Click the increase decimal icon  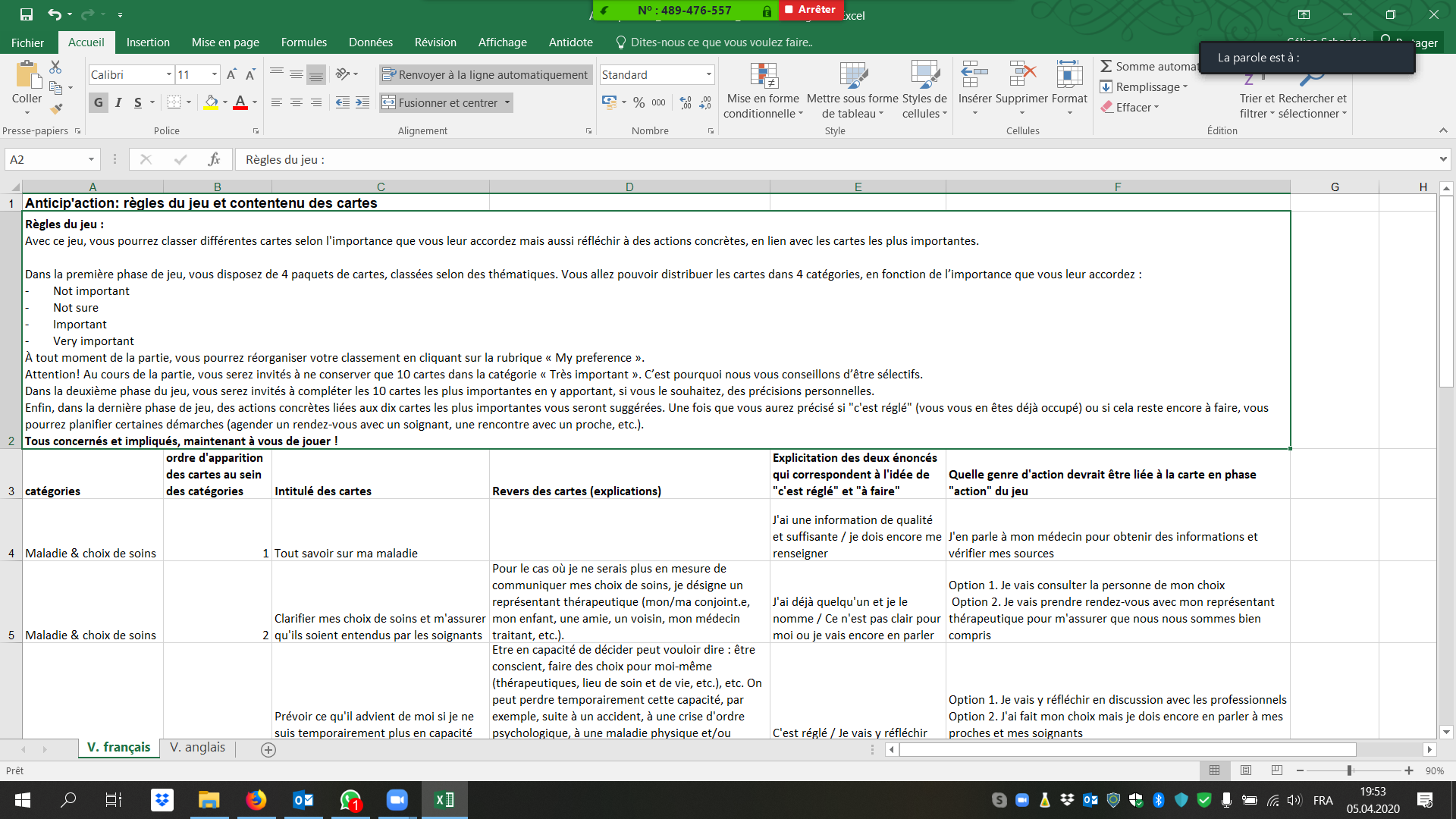tap(686, 102)
